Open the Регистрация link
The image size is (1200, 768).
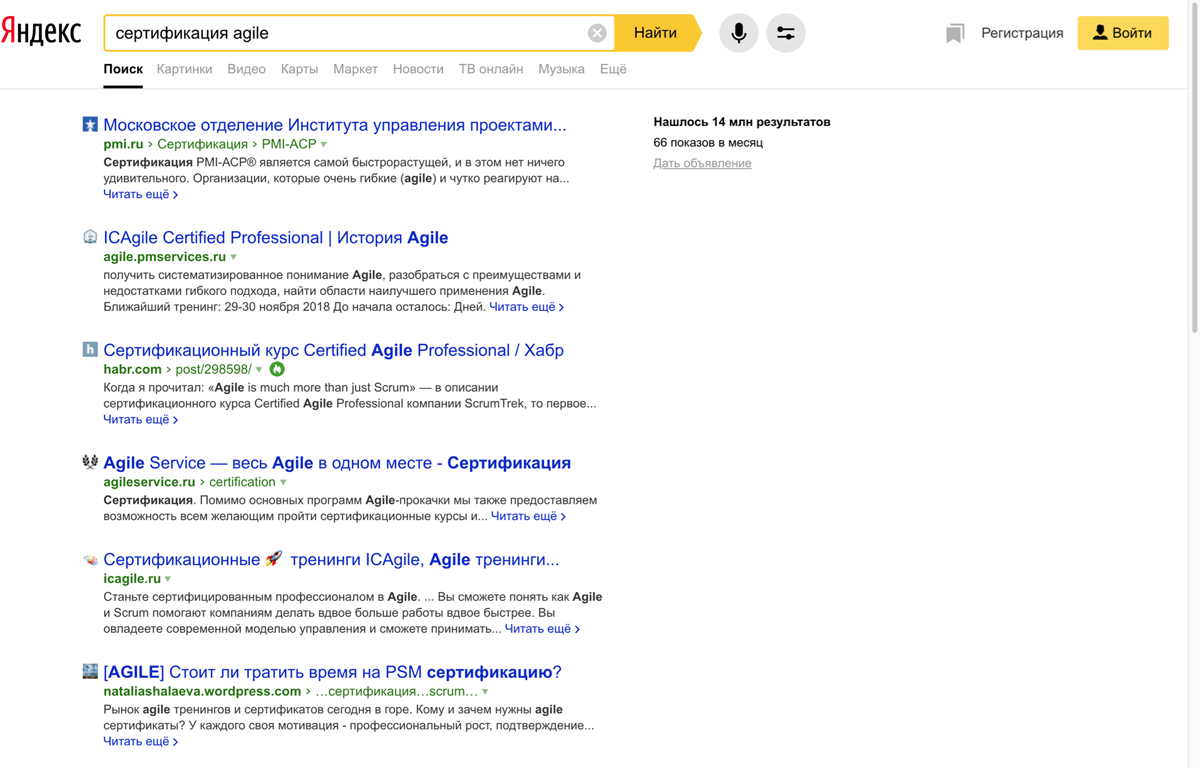tap(1022, 33)
